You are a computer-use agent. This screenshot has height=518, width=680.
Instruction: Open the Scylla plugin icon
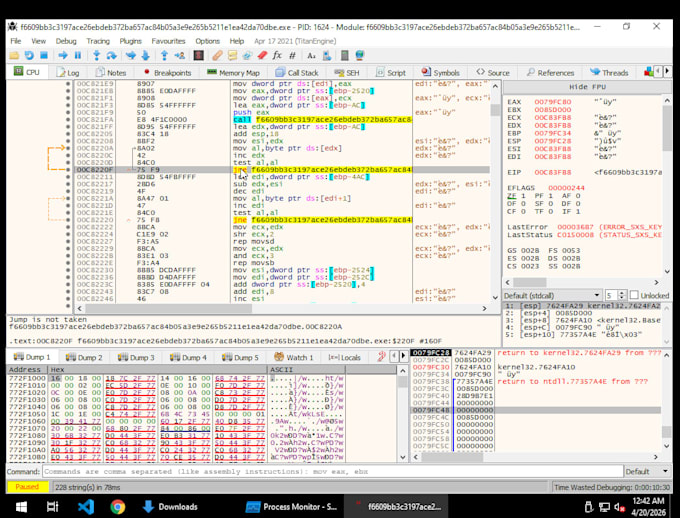coord(199,56)
